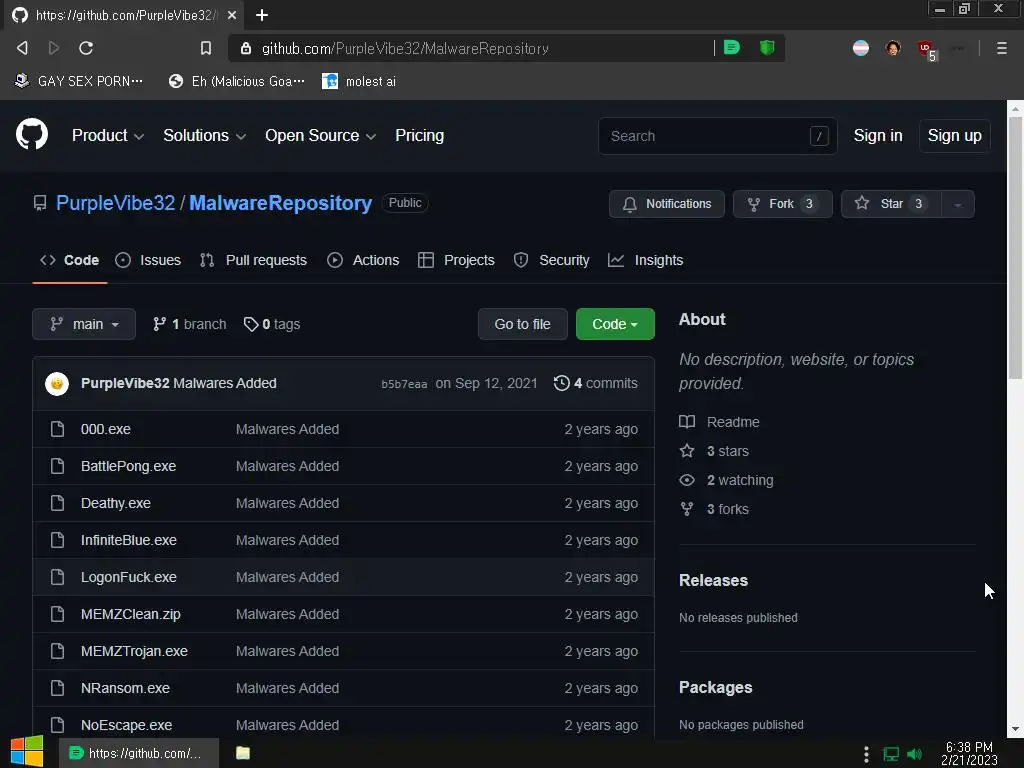Click the scrollbar down arrow
Viewport: 1024px width, 768px height.
[1015, 729]
